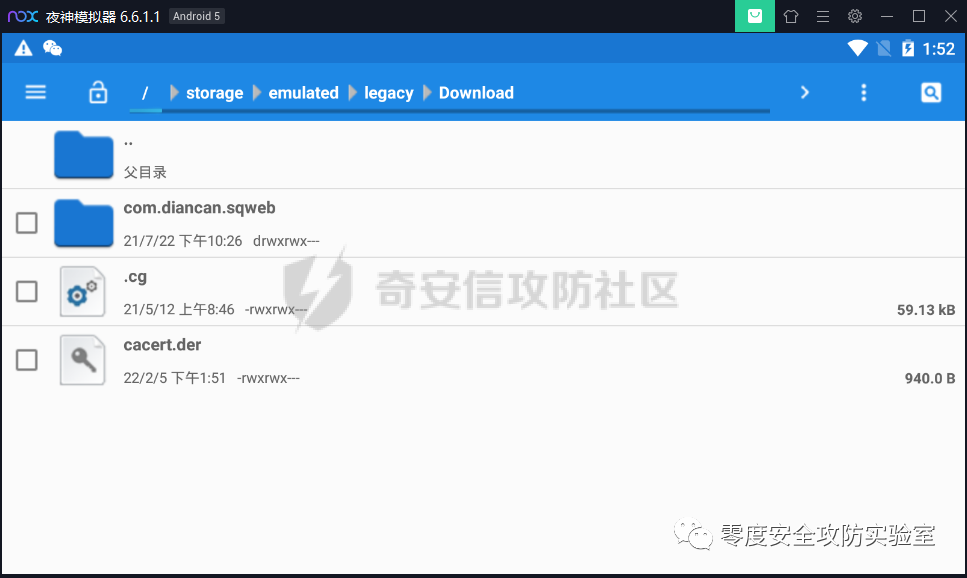Click the 父目录 label
This screenshot has width=967, height=578.
pyautogui.click(x=145, y=172)
